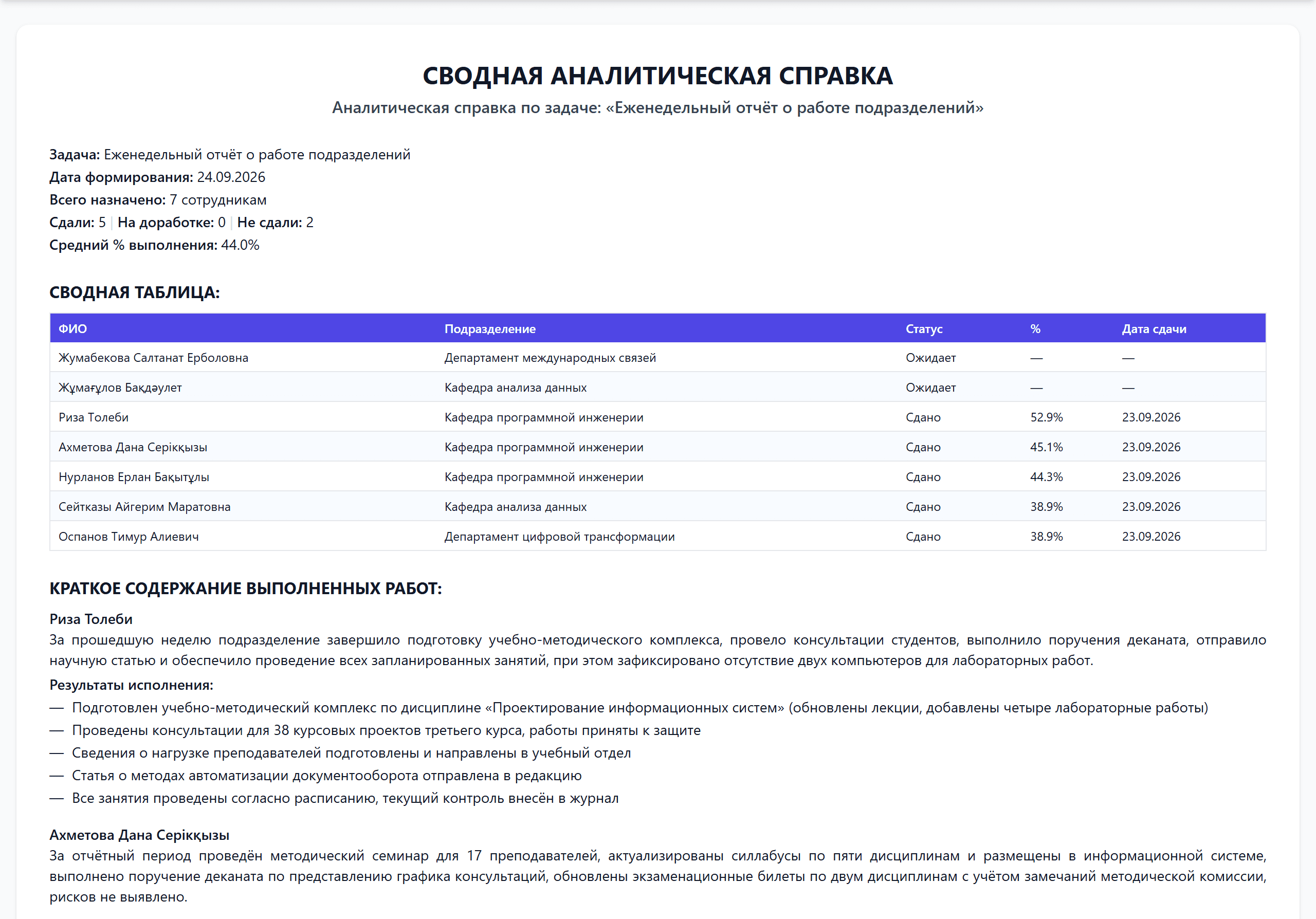Select Риза Толеби in the table
The width and height of the screenshot is (1316, 919).
(94, 417)
